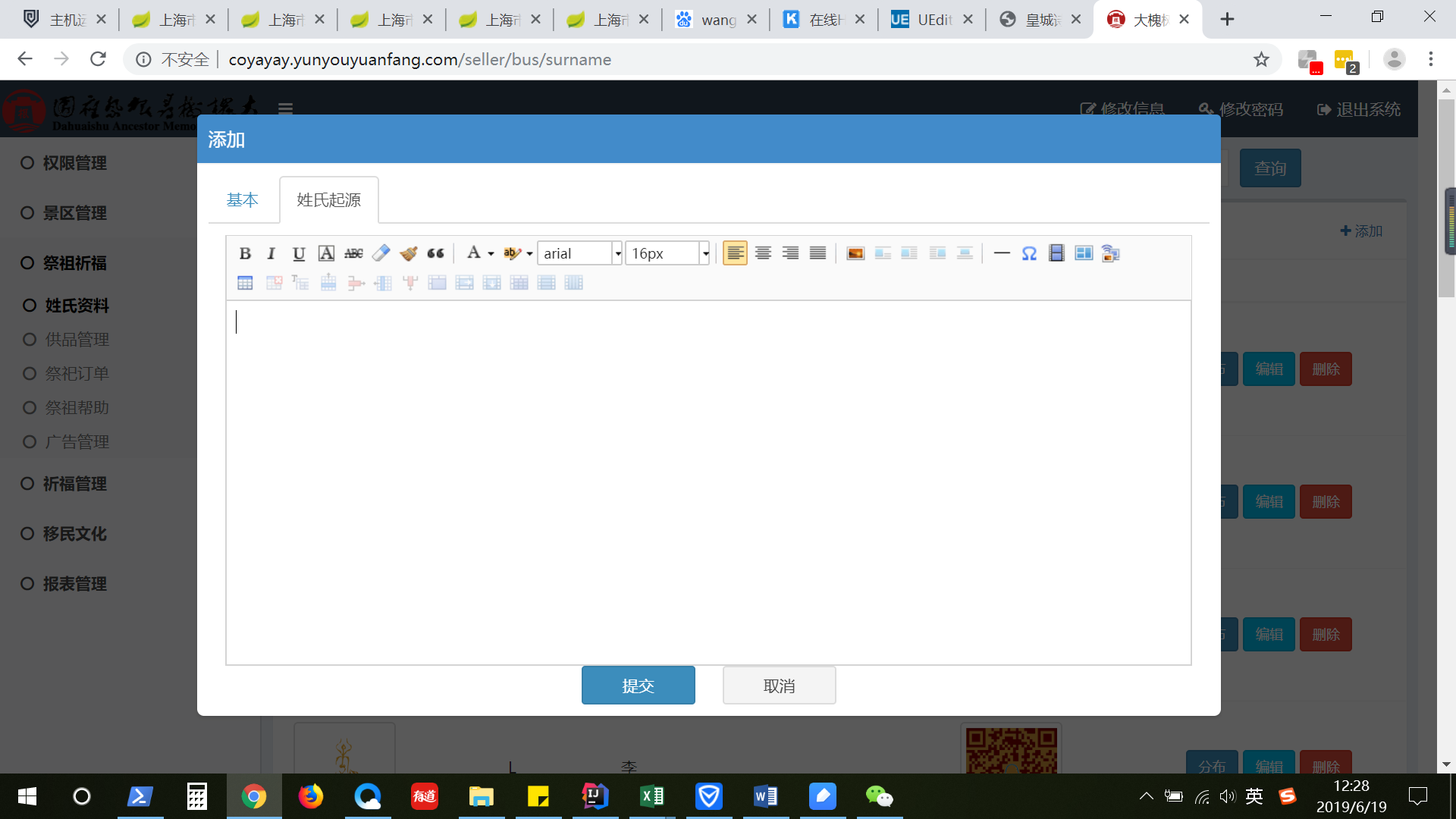This screenshot has width=1456, height=819.
Task: Click the strikethrough icon
Action: point(353,253)
